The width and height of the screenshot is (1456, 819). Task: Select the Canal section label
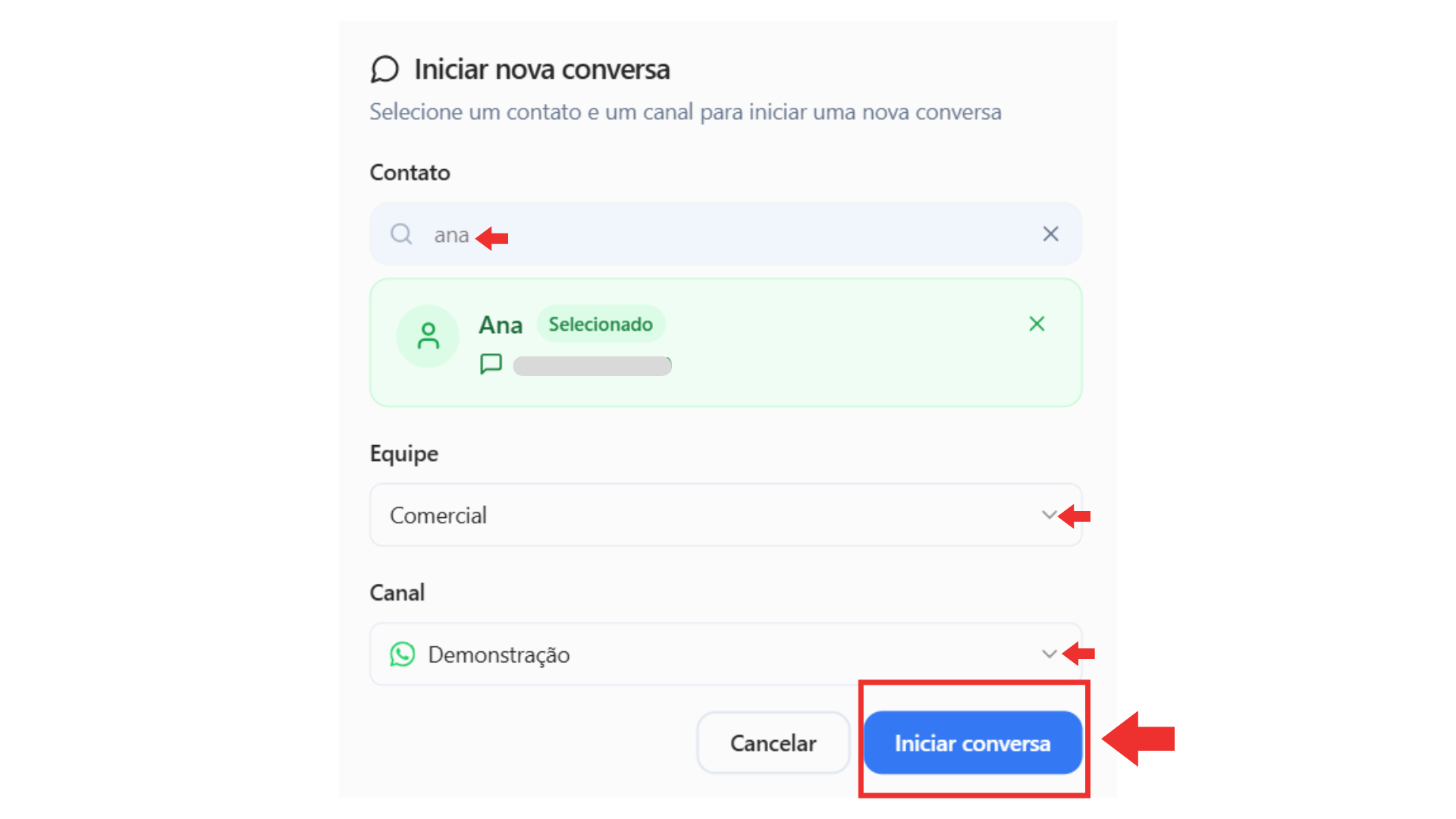point(397,592)
